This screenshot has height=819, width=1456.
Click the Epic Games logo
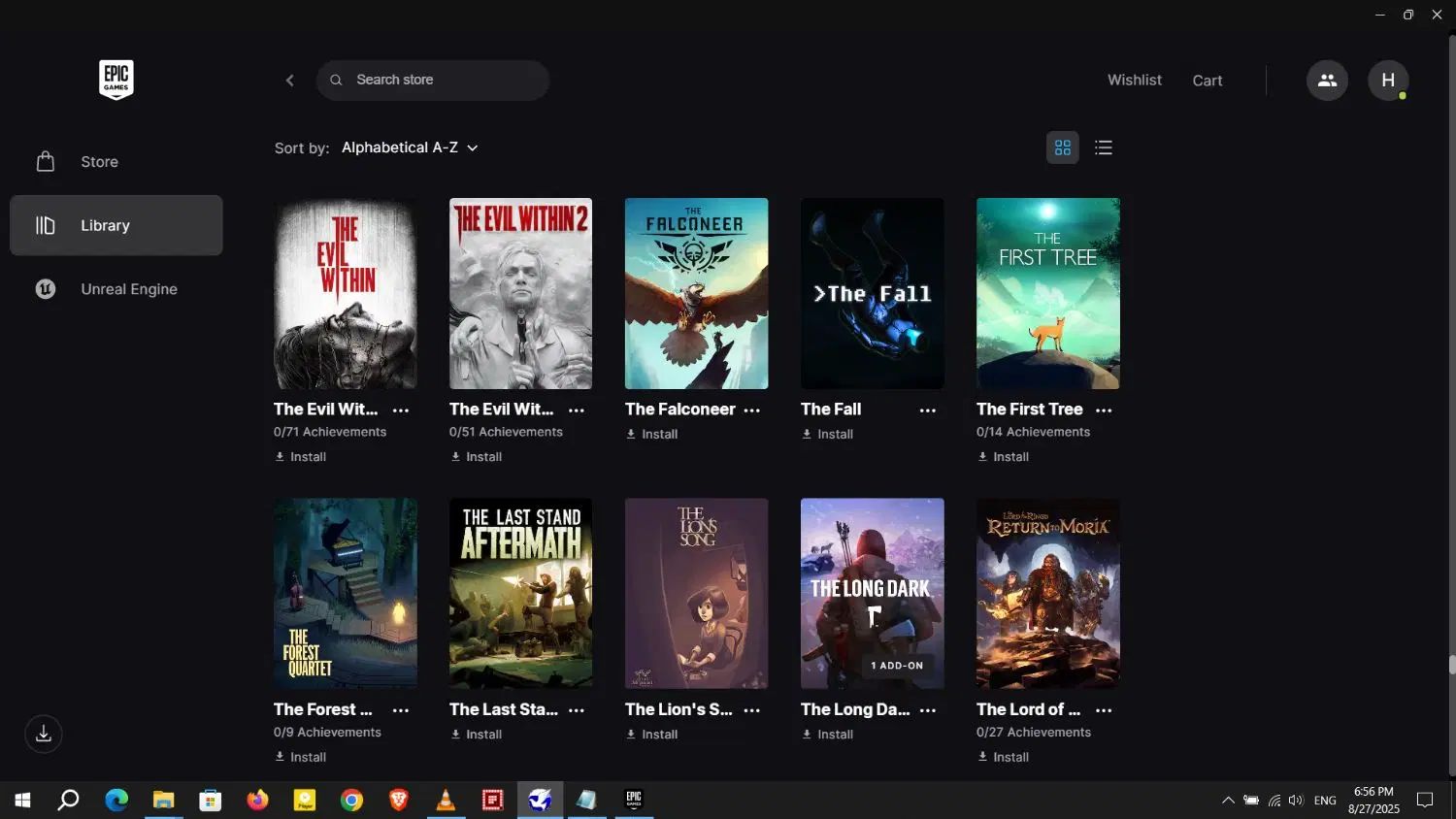click(116, 80)
